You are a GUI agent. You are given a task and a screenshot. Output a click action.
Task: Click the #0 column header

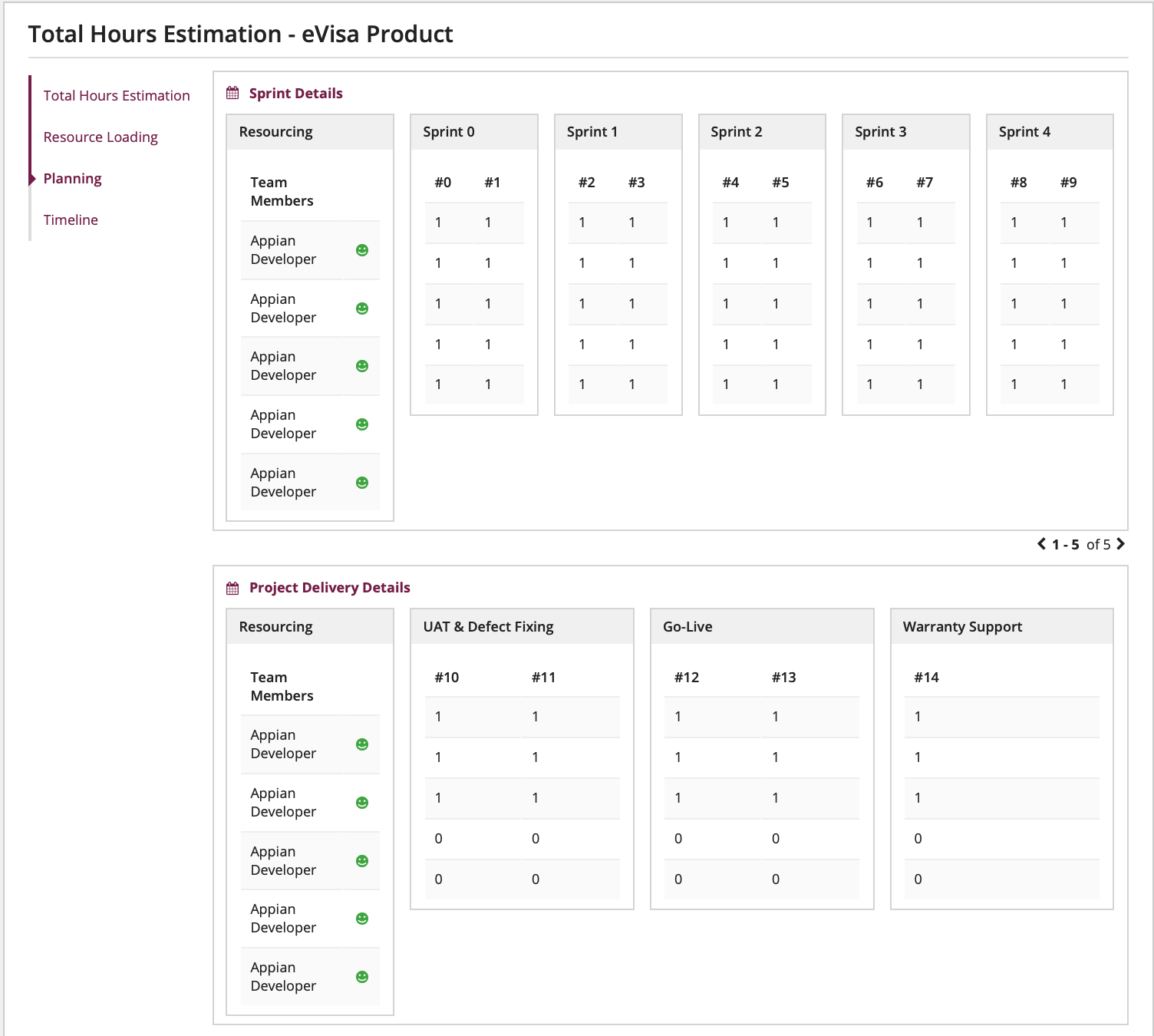coord(443,183)
